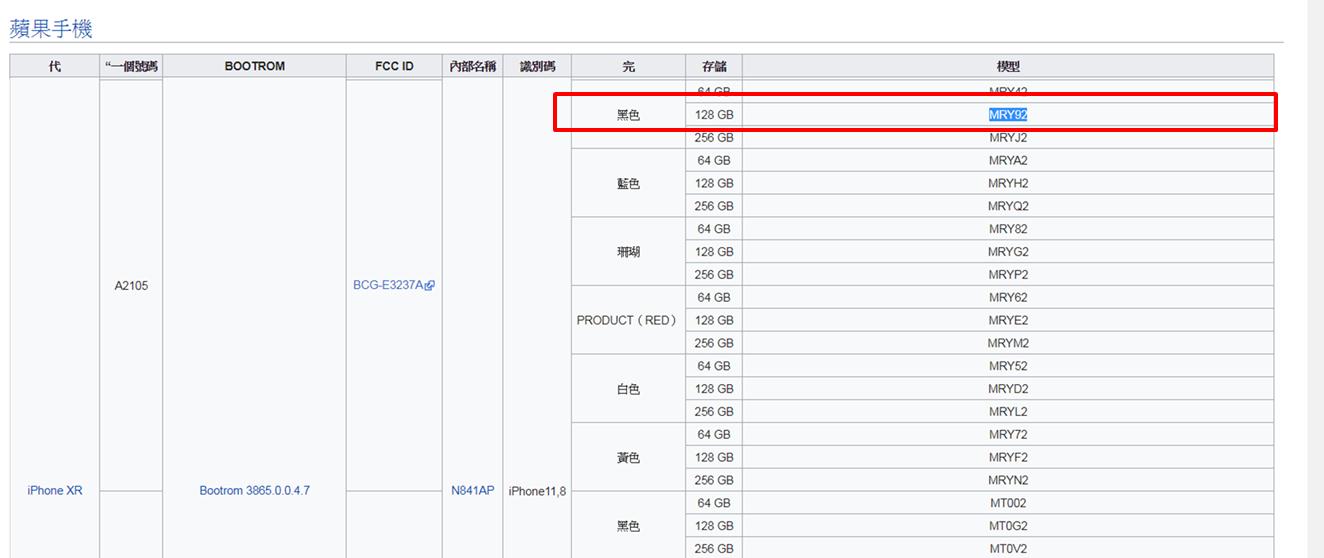
Task: Click the 蘋果手機 section heading
Action: tap(51, 29)
